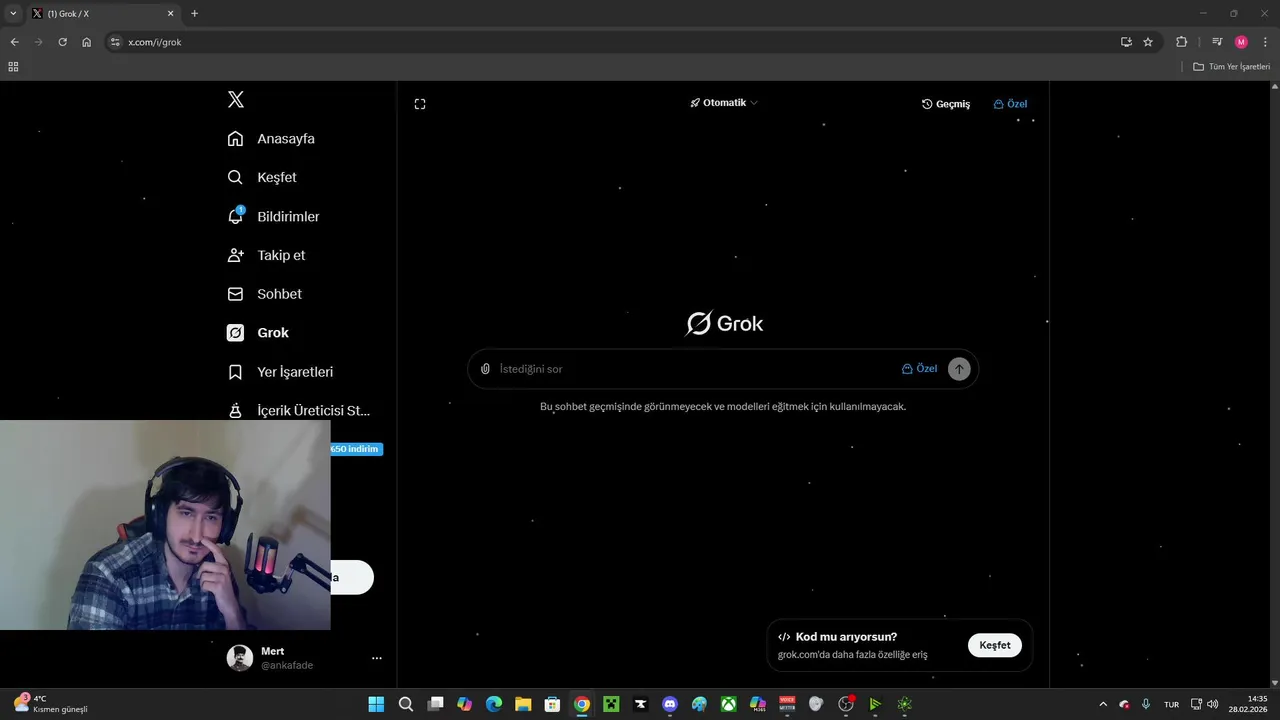Click the send arrow button

pyautogui.click(x=959, y=369)
